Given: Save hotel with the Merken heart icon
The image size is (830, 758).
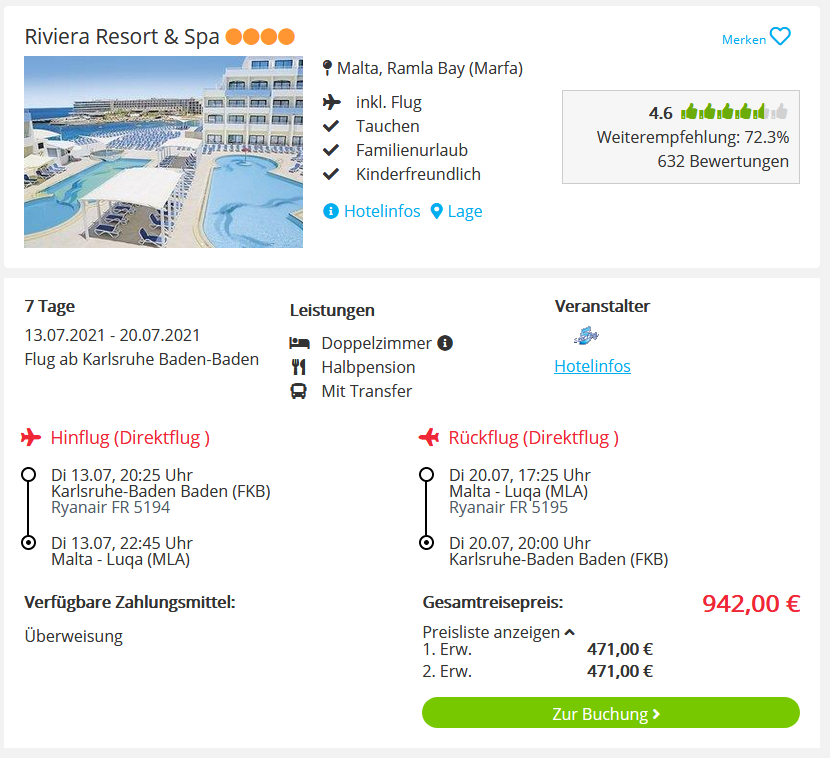Looking at the screenshot, I should (x=780, y=37).
